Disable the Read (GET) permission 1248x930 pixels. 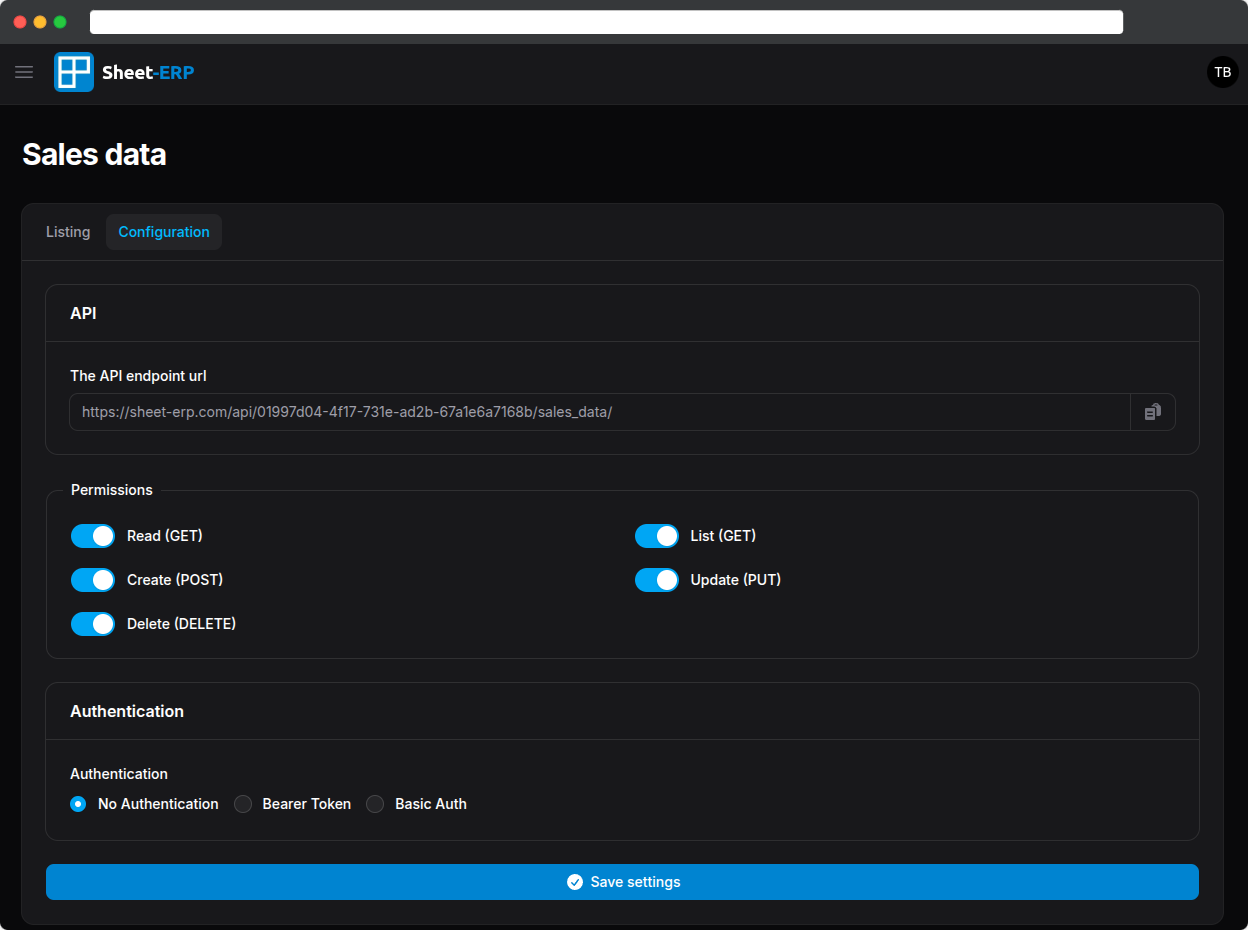pyautogui.click(x=93, y=536)
